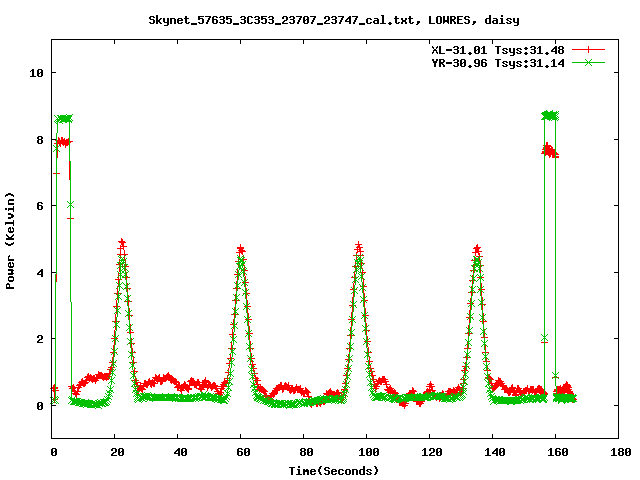640x480 pixels.
Task: Click the y-axis tick label 4
Action: (40, 273)
